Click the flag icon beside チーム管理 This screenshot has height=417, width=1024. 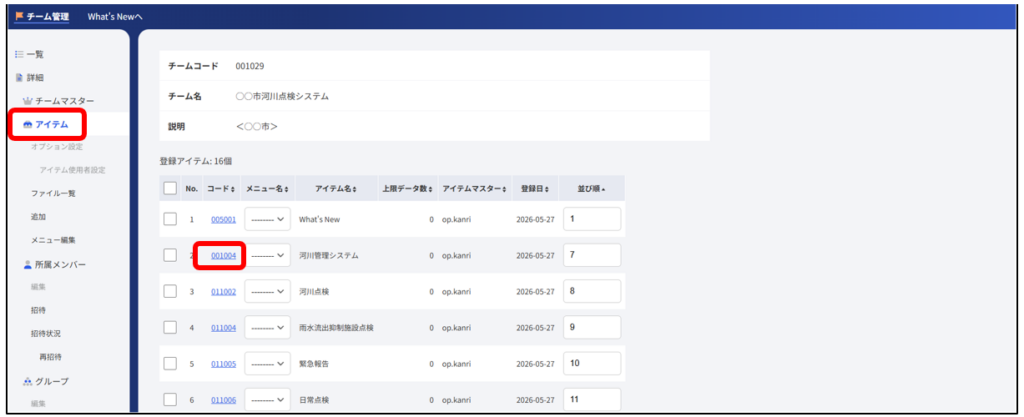[19, 16]
